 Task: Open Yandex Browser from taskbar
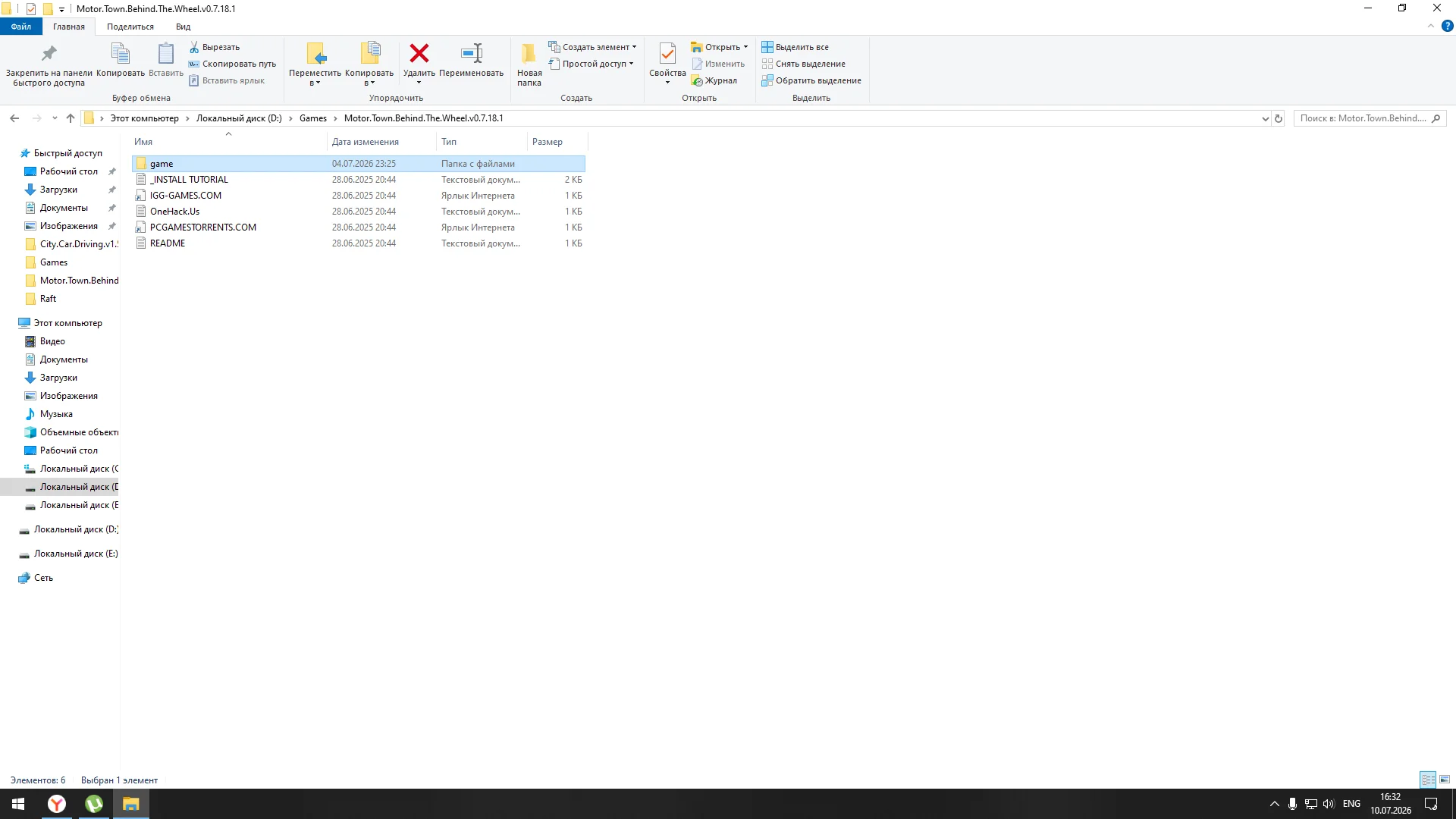tap(57, 804)
